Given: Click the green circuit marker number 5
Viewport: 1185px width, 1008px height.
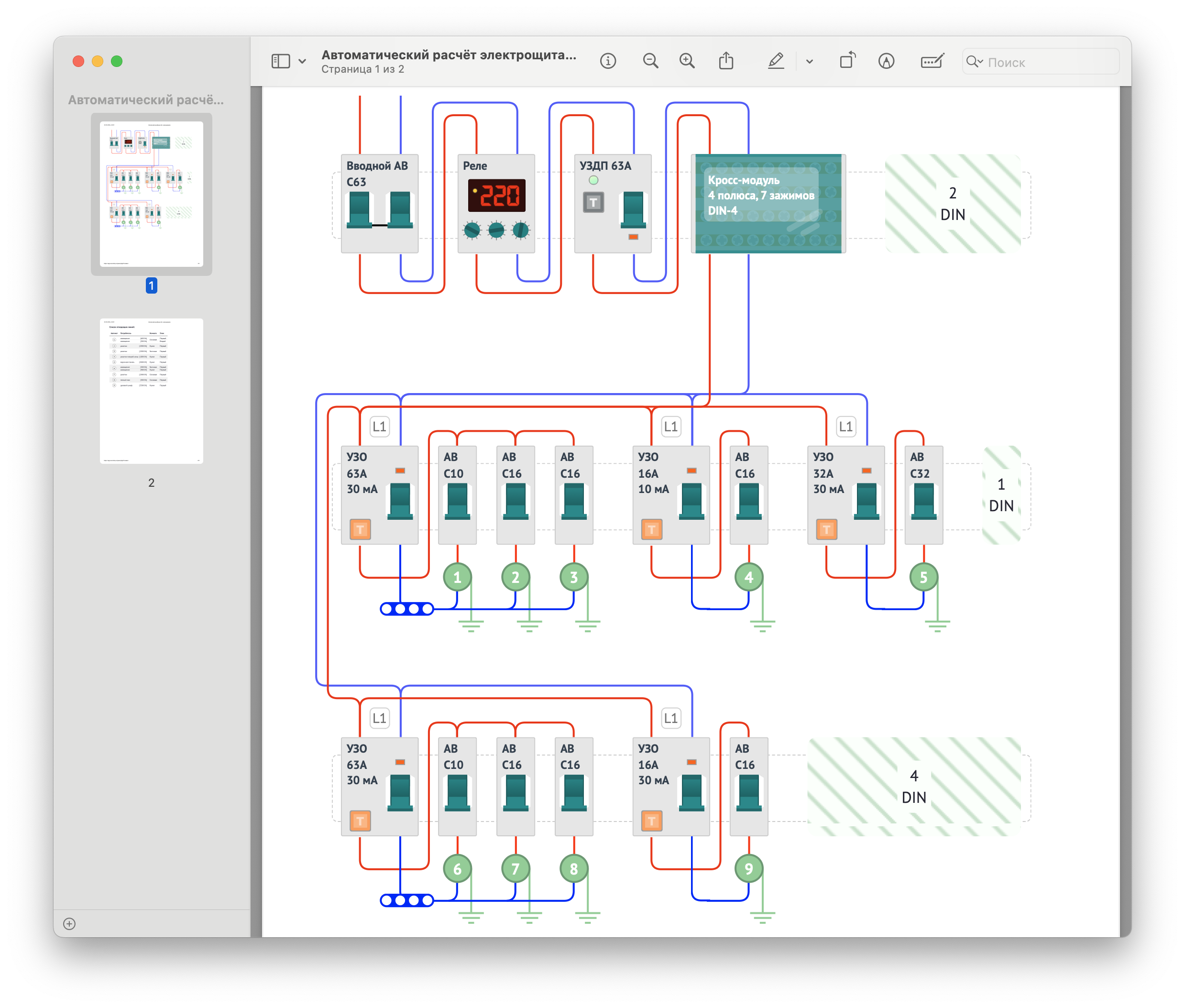Looking at the screenshot, I should (923, 577).
